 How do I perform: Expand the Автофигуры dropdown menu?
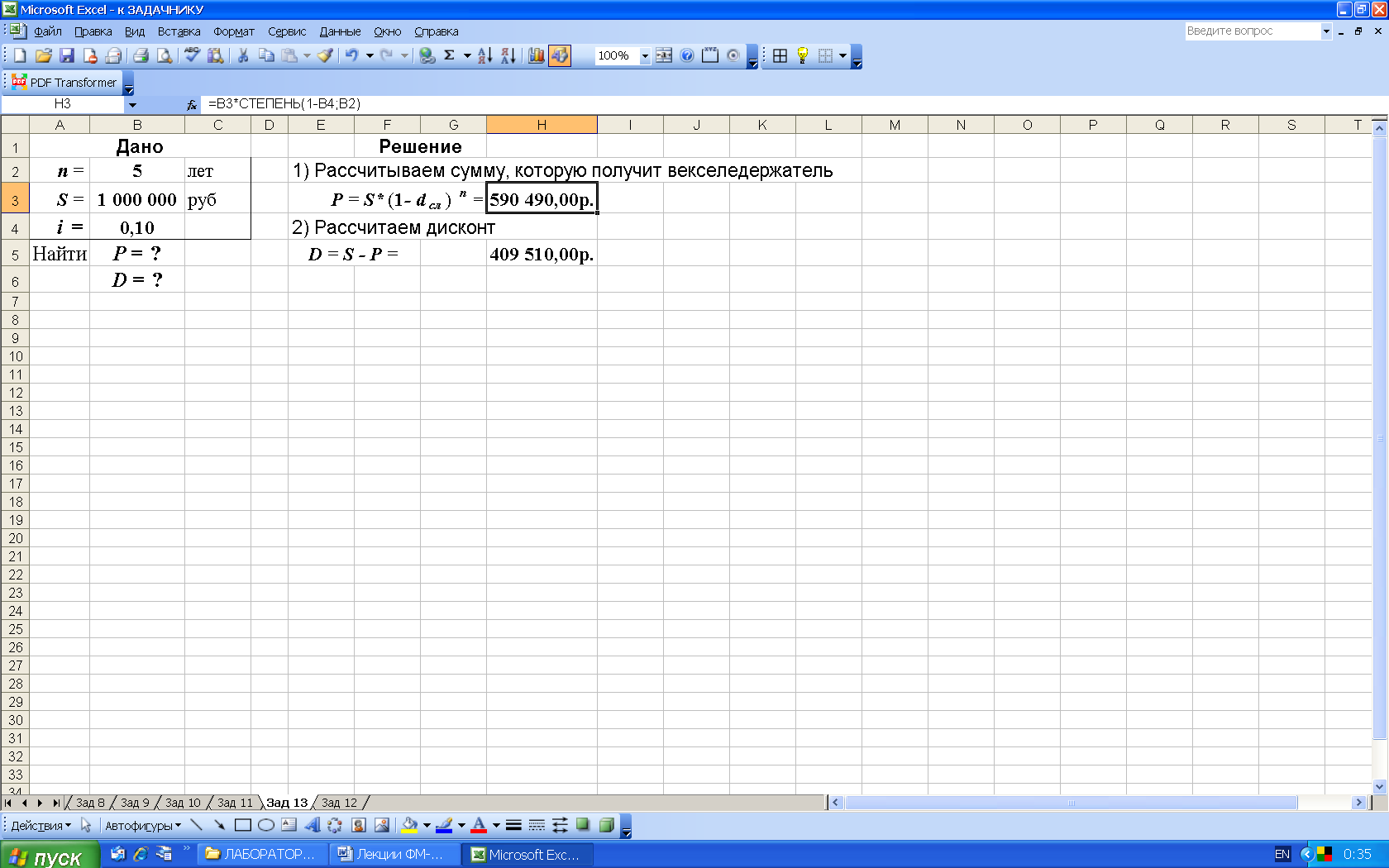[x=142, y=825]
